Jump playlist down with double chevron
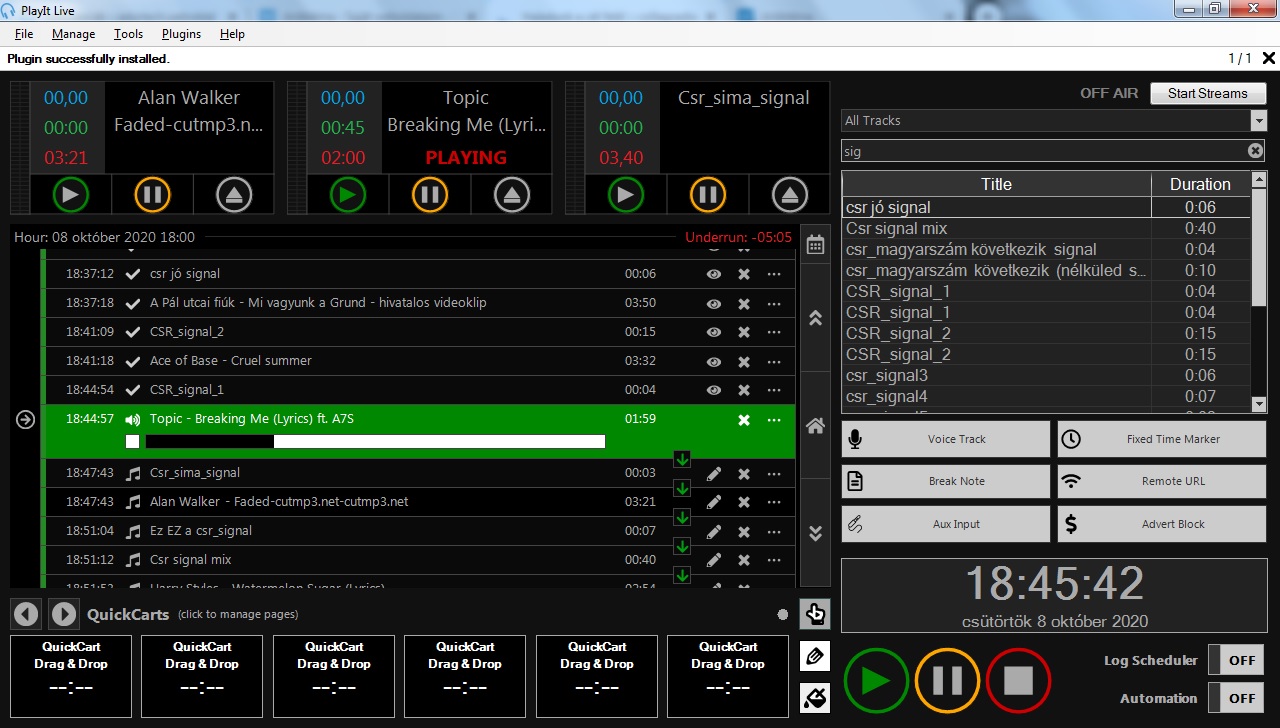Viewport: 1280px width, 728px height. click(815, 533)
